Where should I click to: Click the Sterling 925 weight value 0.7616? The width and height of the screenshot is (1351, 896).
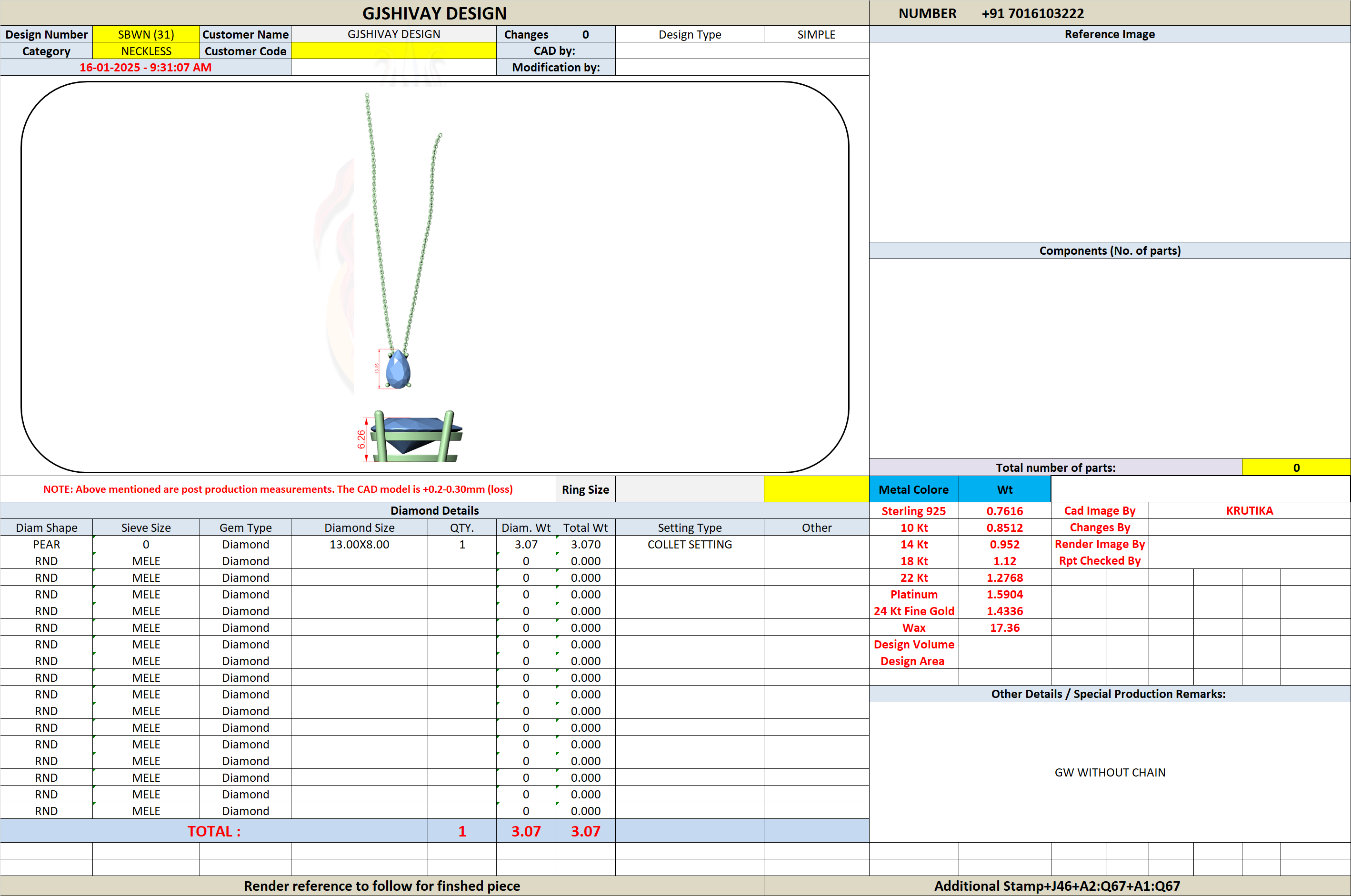pos(1004,511)
